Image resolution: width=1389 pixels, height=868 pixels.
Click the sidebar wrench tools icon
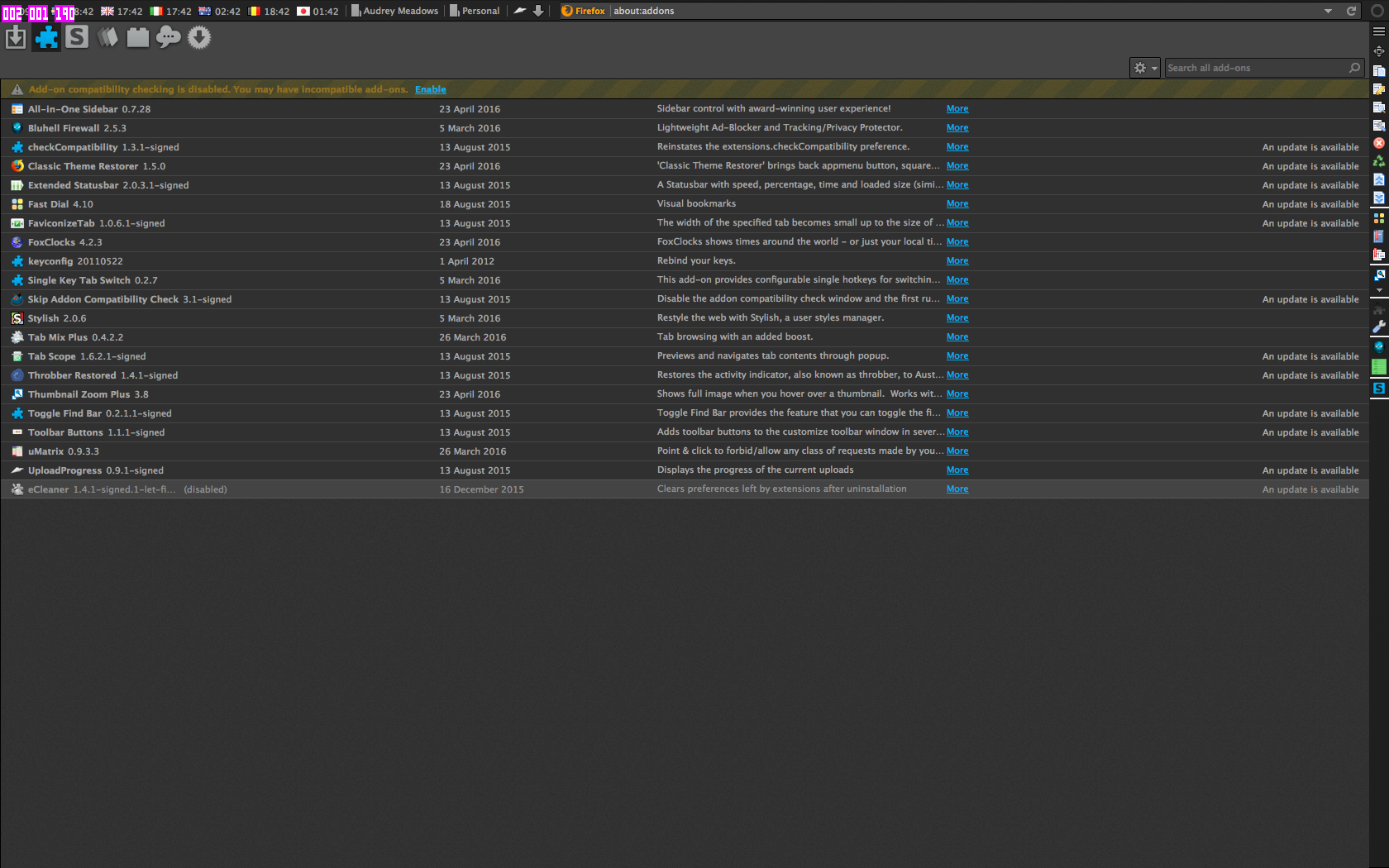(x=1379, y=327)
